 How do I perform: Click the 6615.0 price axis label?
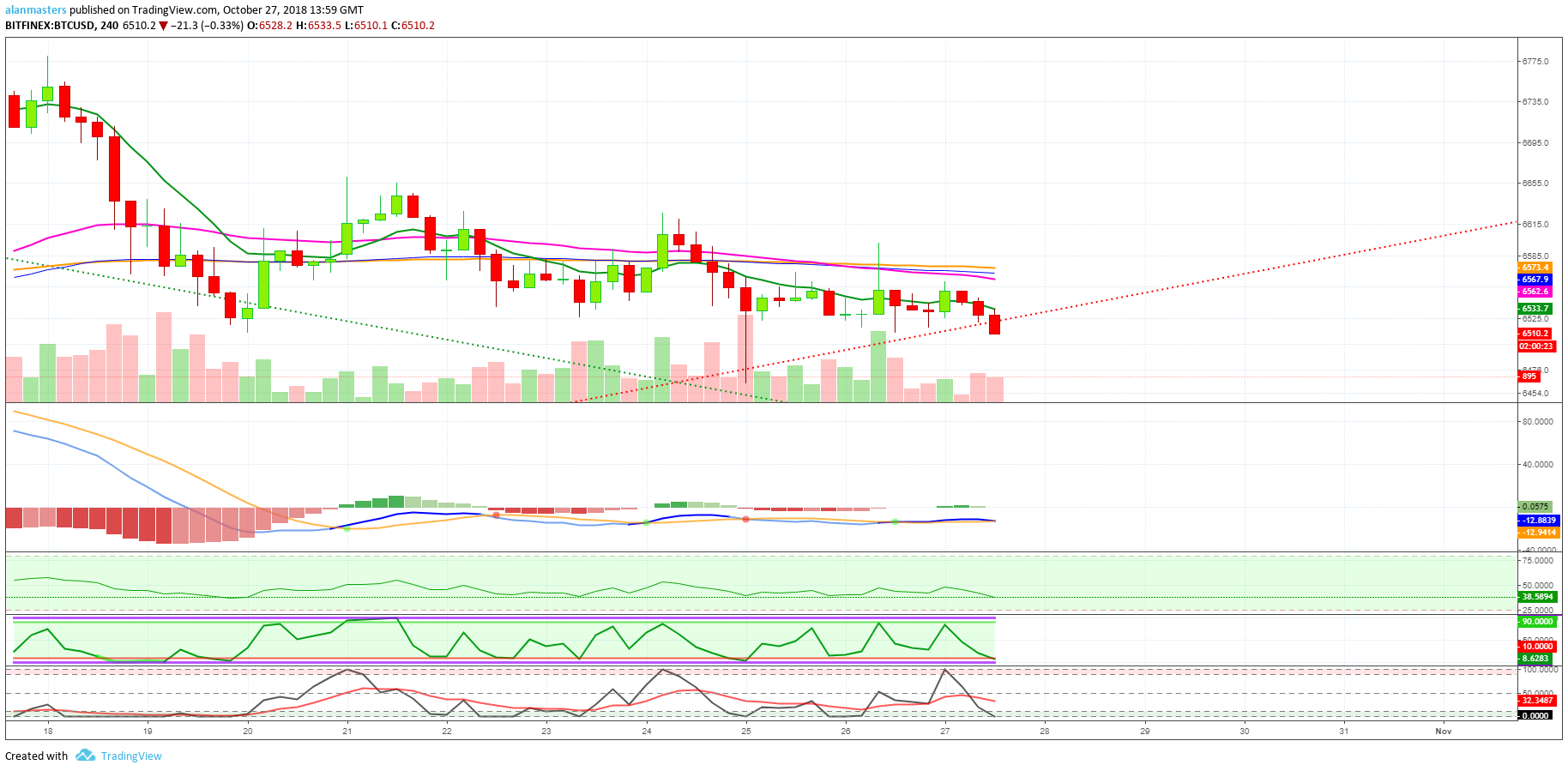click(1535, 224)
